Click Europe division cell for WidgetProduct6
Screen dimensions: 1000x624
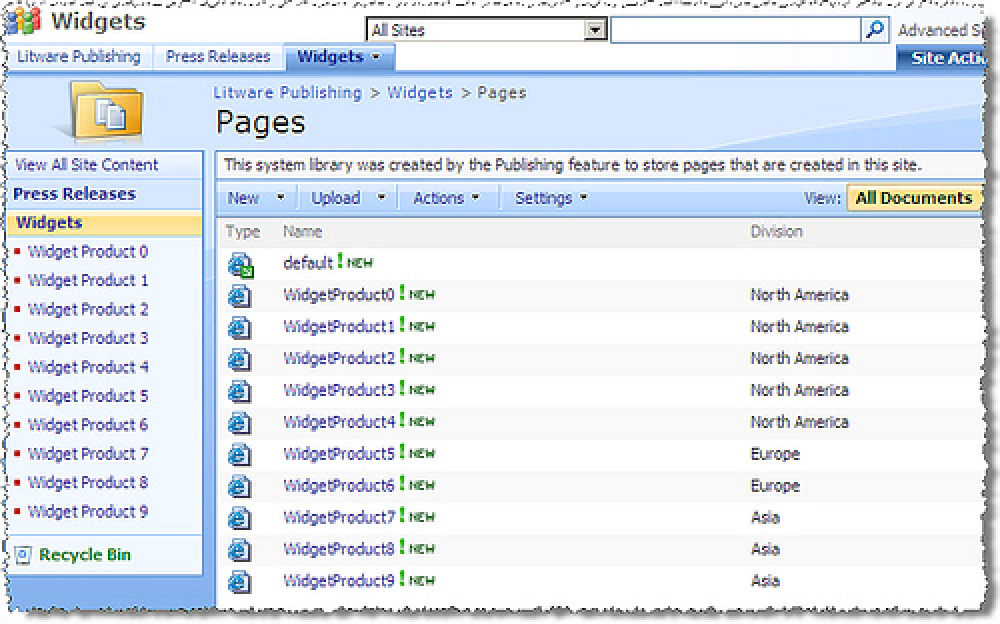pos(775,487)
